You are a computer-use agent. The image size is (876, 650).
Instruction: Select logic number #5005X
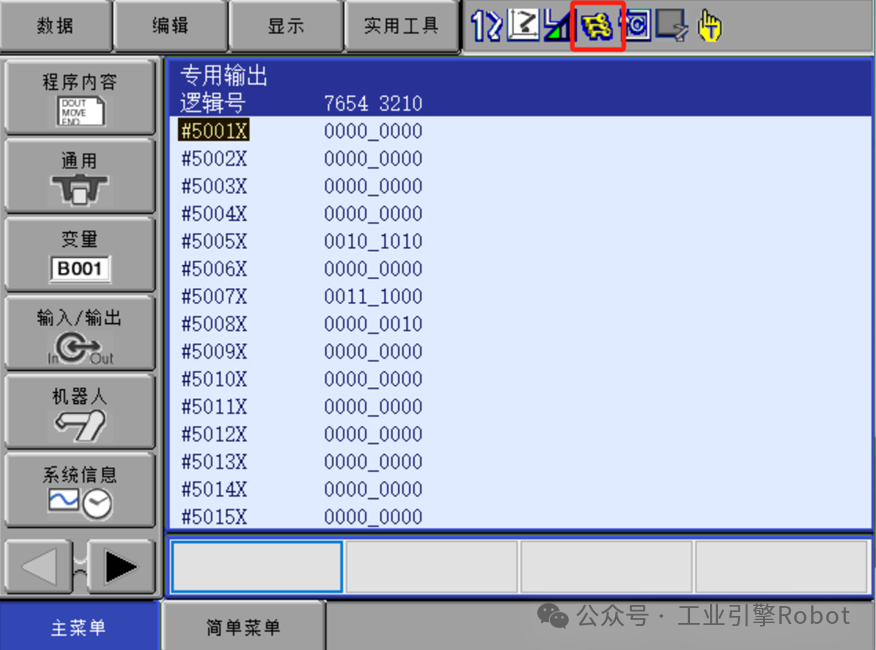[x=214, y=241]
